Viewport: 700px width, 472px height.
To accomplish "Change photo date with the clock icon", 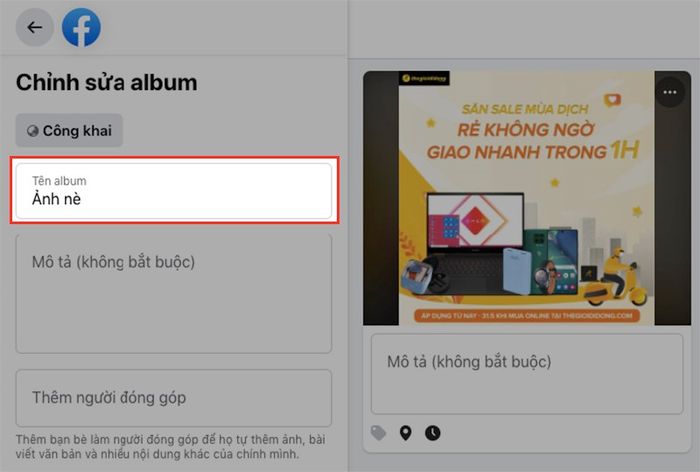I will tap(433, 433).
